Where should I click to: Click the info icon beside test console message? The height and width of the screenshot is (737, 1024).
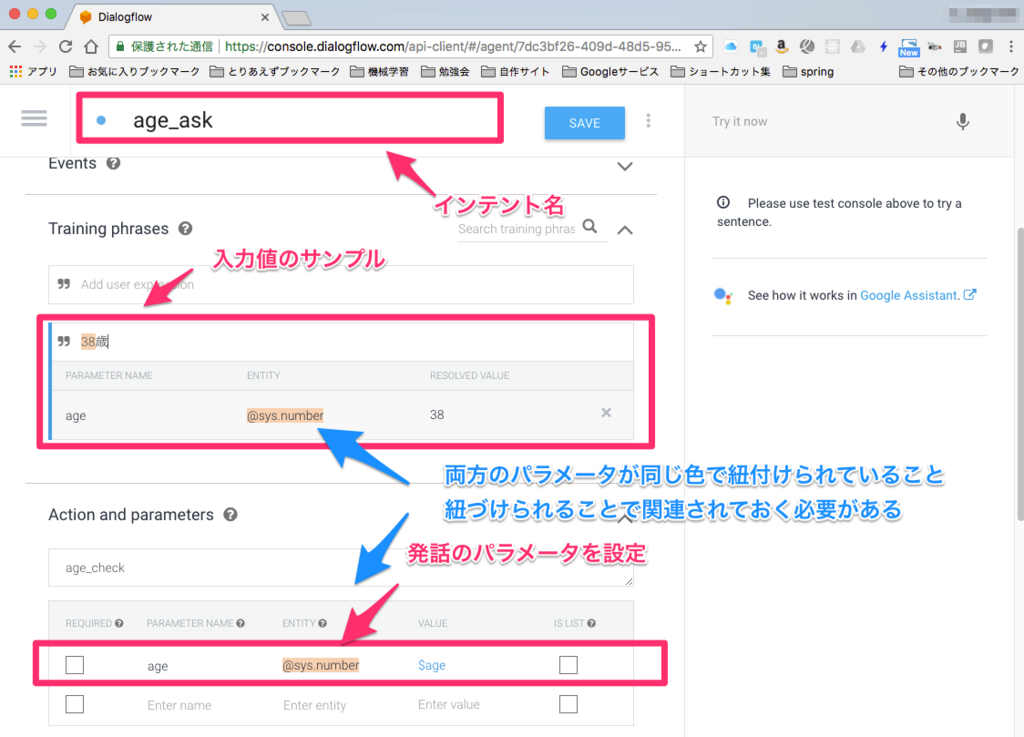tap(723, 202)
